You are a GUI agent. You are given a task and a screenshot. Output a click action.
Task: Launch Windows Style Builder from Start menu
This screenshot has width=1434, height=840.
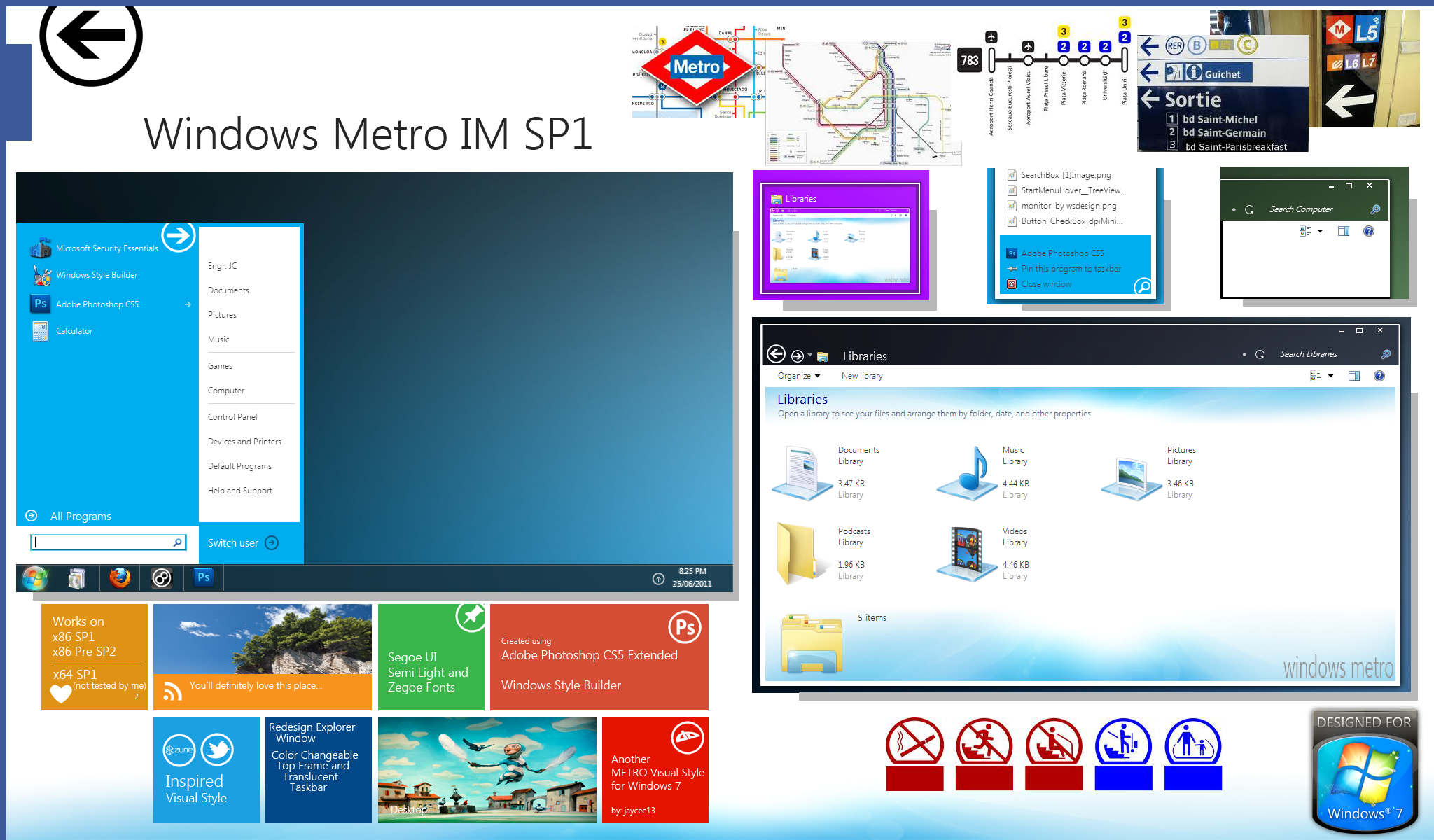(84, 275)
